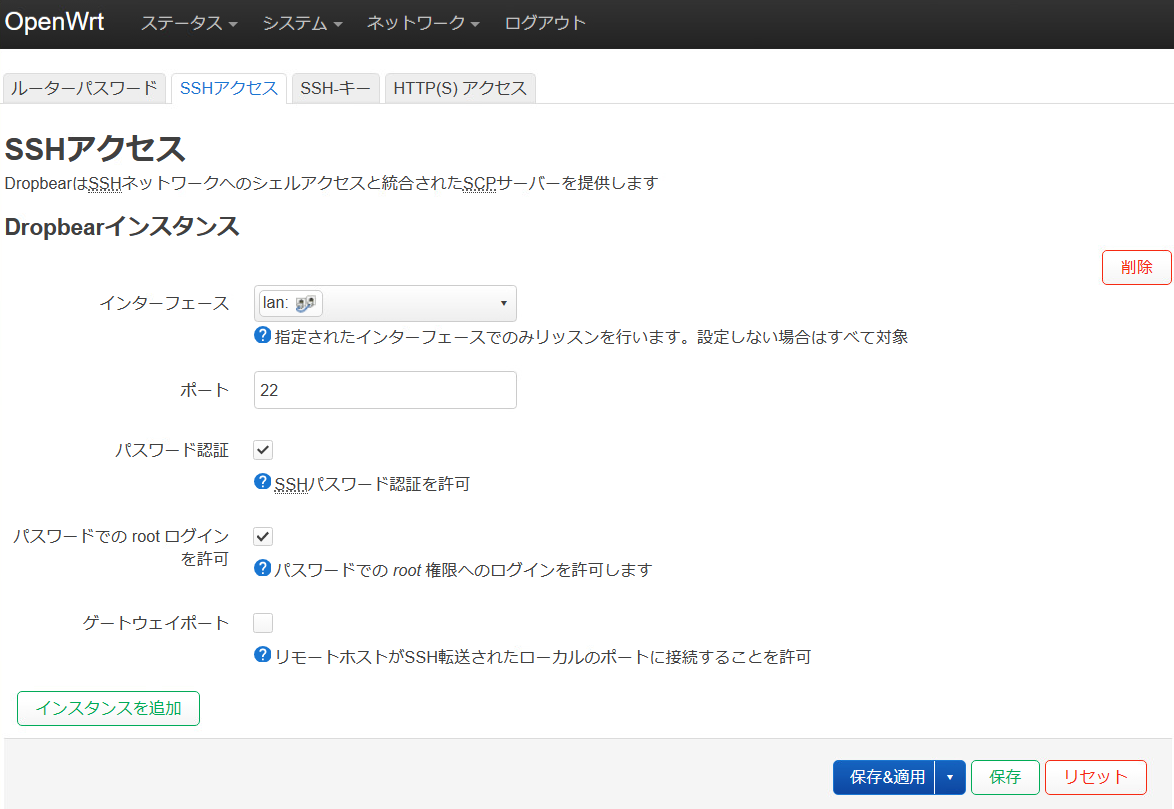
Task: Toggle the パスワード認証 checkbox
Action: tap(263, 450)
